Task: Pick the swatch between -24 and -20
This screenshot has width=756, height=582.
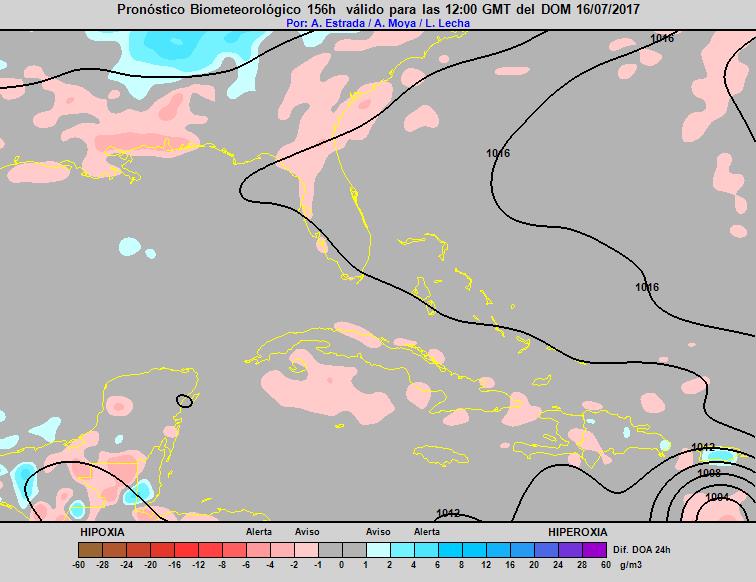Action: tap(138, 550)
